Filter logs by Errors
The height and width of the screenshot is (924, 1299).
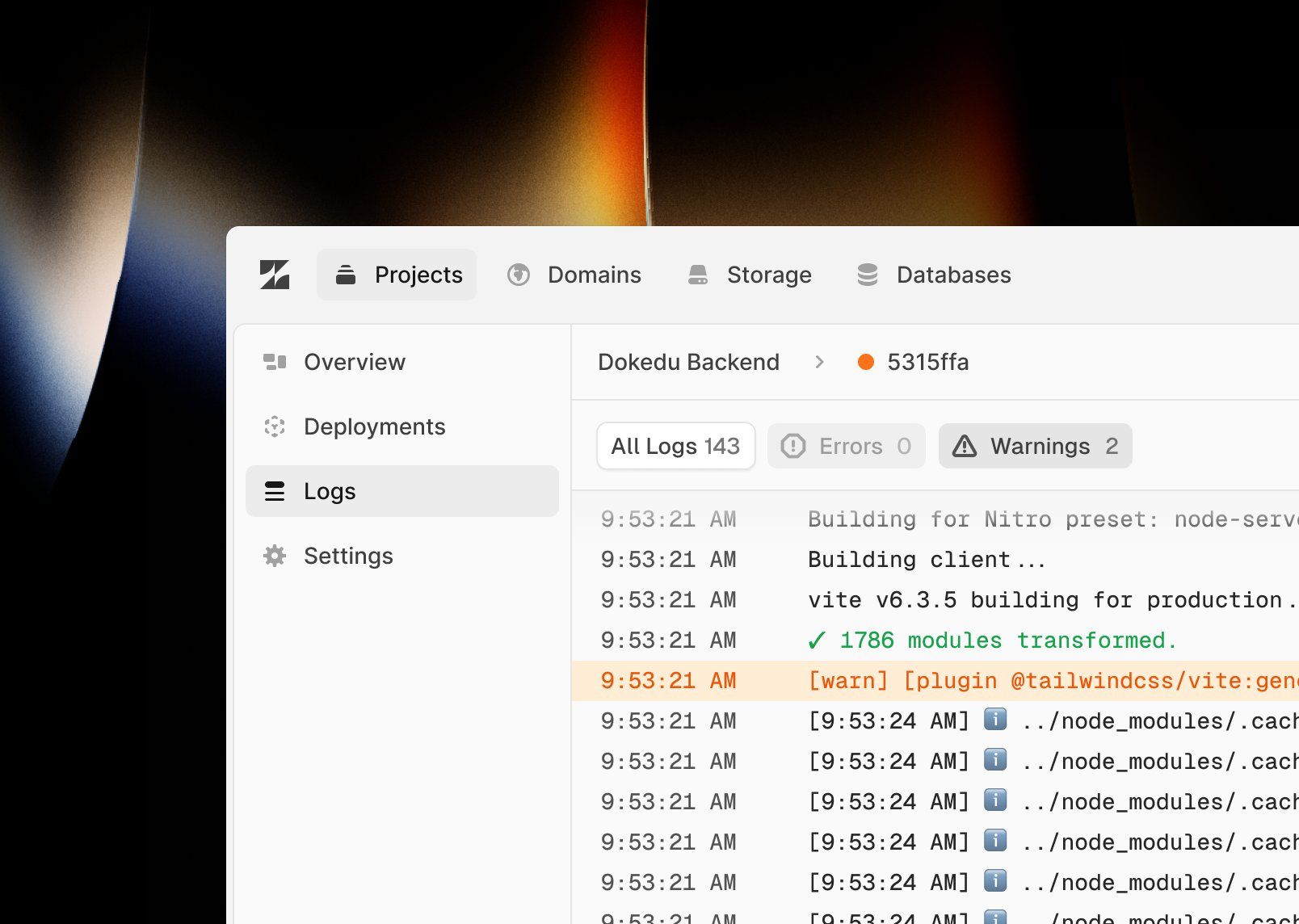(846, 446)
